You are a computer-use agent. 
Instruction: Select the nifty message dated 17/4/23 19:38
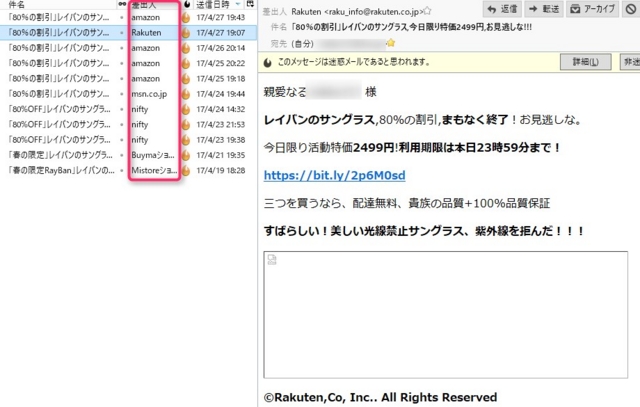pos(128,140)
